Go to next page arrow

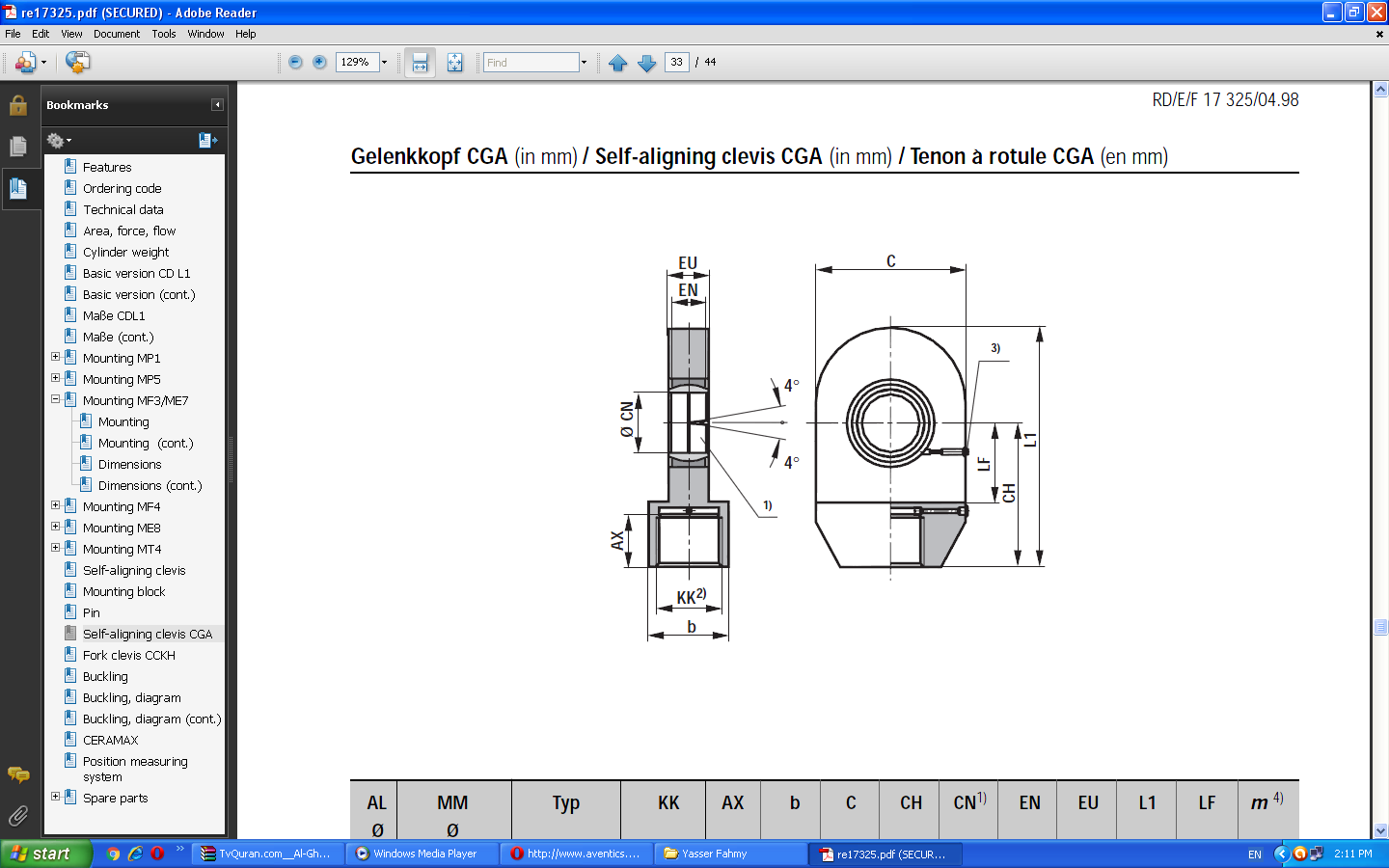pos(647,63)
